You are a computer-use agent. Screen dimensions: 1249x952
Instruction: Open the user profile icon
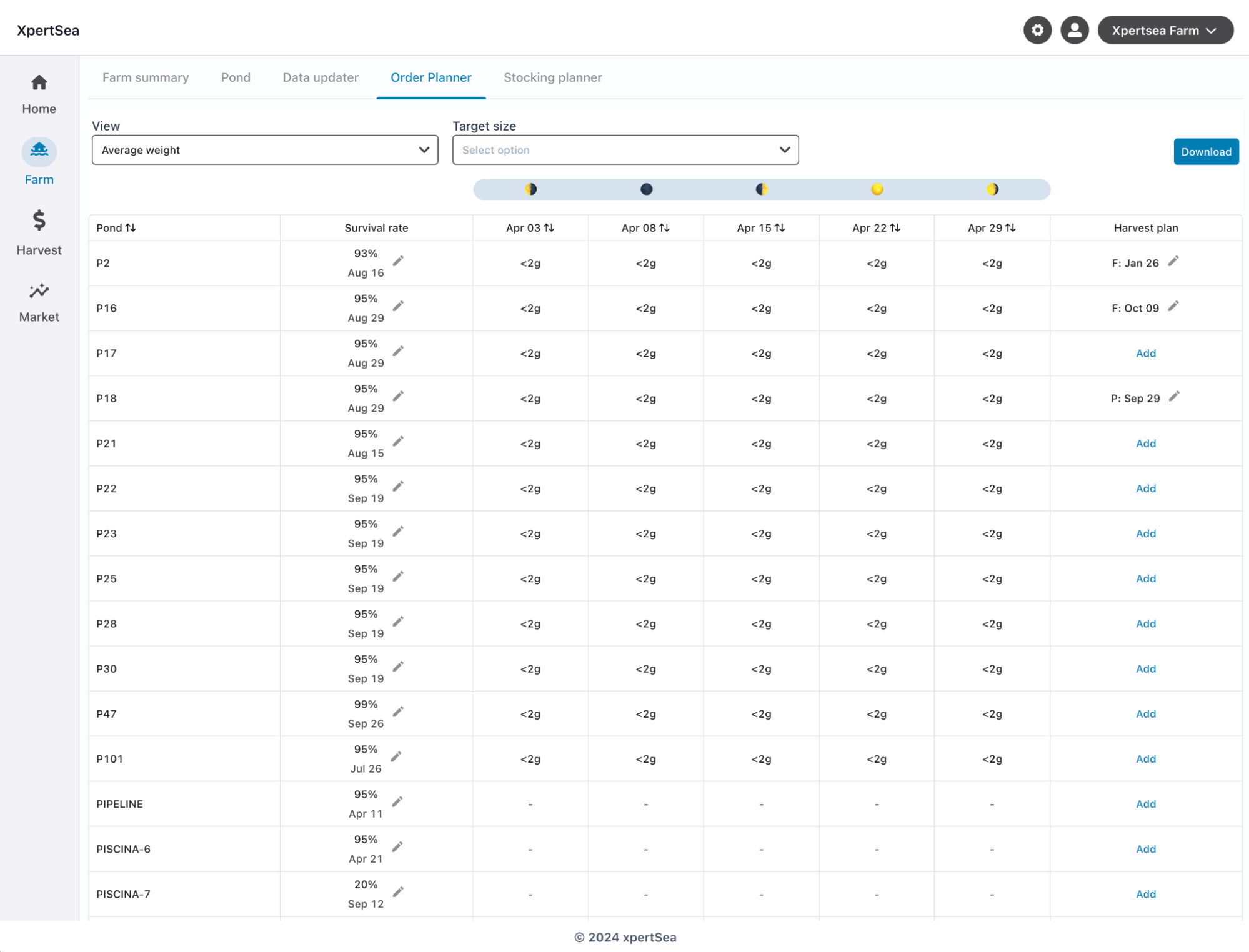[x=1074, y=29]
